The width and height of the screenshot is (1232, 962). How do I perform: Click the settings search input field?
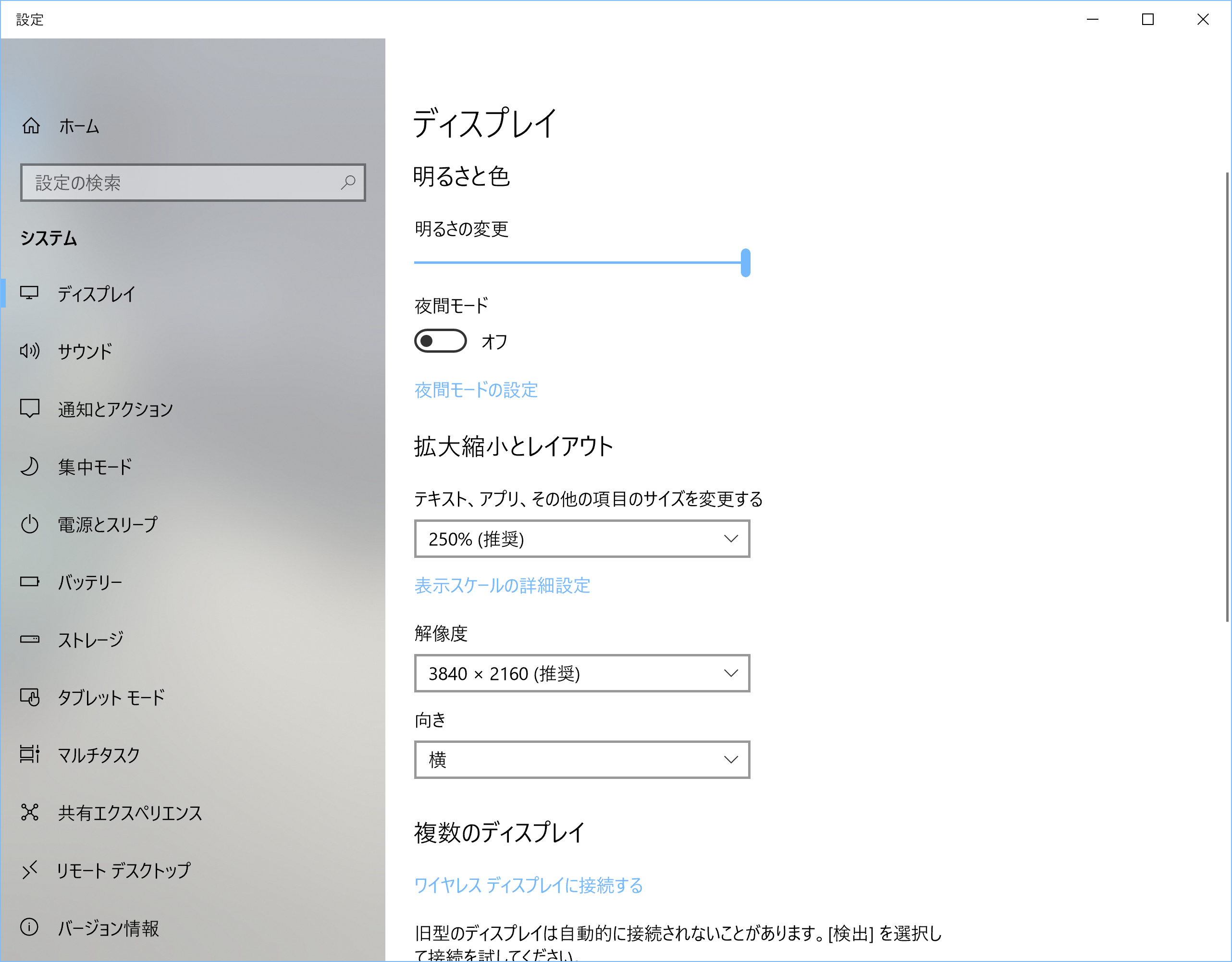(181, 182)
